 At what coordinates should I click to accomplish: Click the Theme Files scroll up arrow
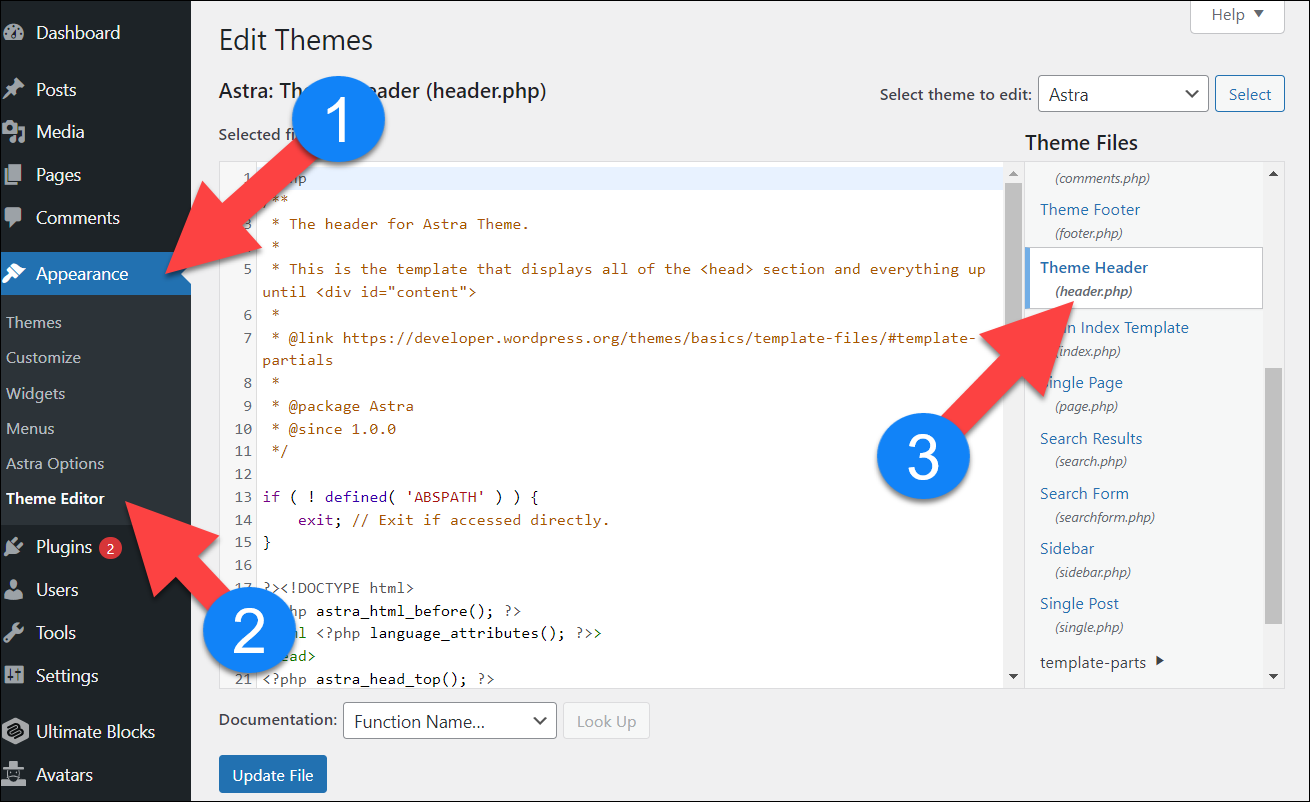click(x=1274, y=173)
